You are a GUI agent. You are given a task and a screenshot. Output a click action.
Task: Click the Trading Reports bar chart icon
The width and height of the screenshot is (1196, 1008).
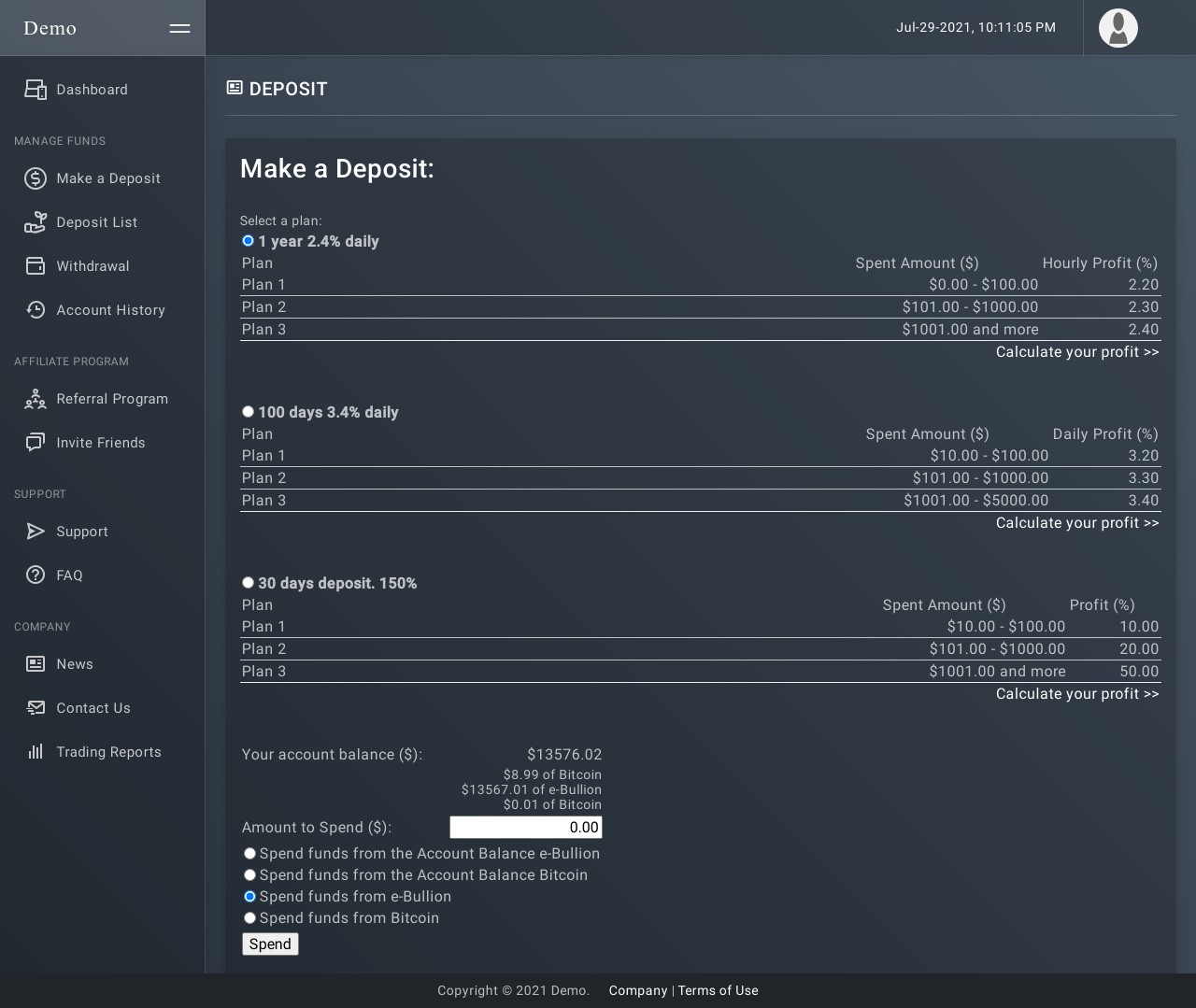coord(36,752)
